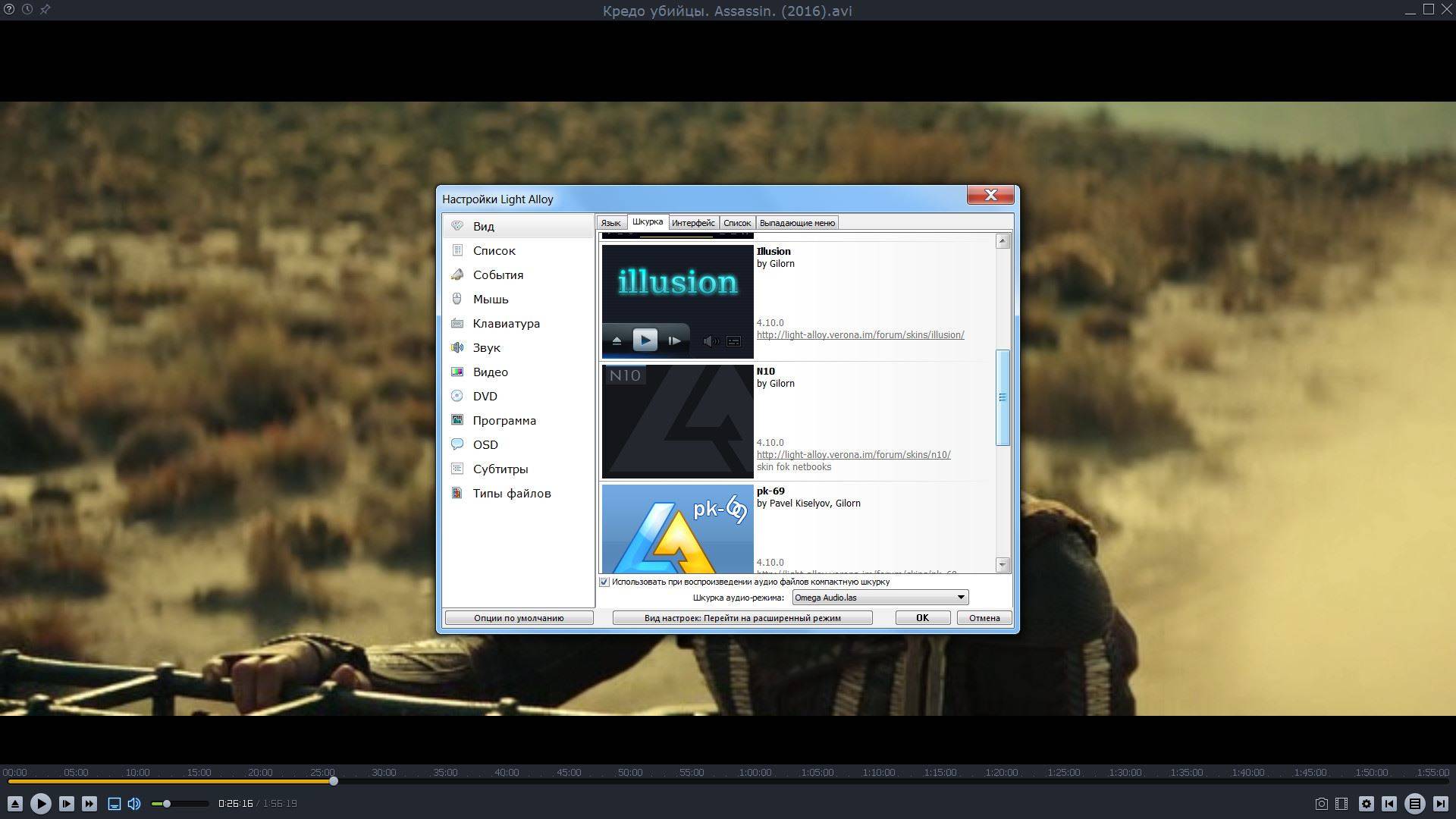Image resolution: width=1456 pixels, height=819 pixels.
Task: Click the video title in title bar
Action: (x=727, y=11)
